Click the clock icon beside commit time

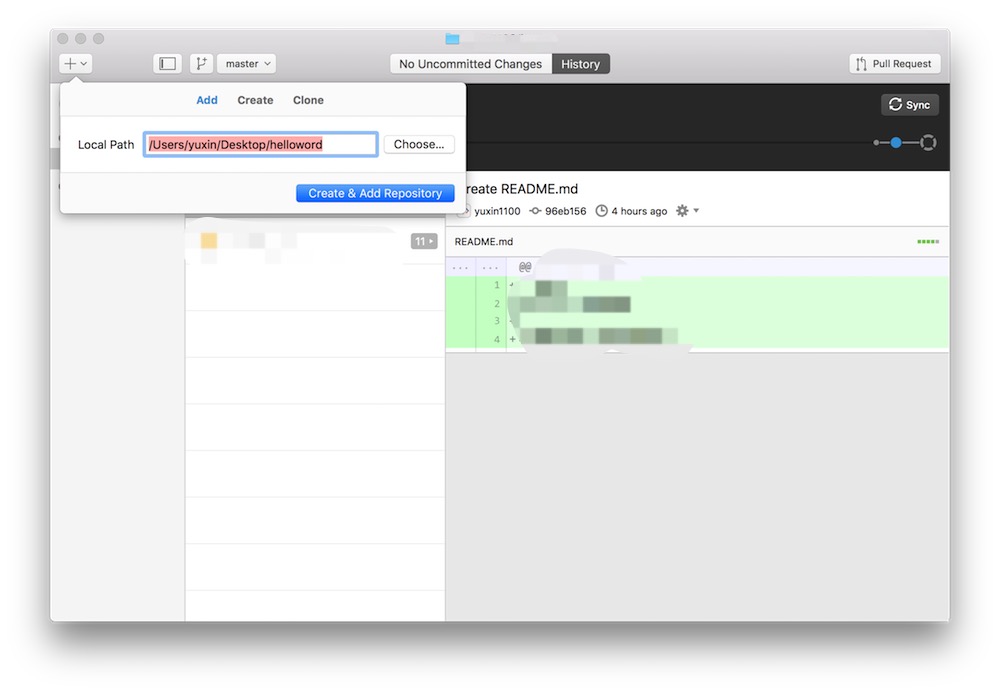[x=601, y=210]
